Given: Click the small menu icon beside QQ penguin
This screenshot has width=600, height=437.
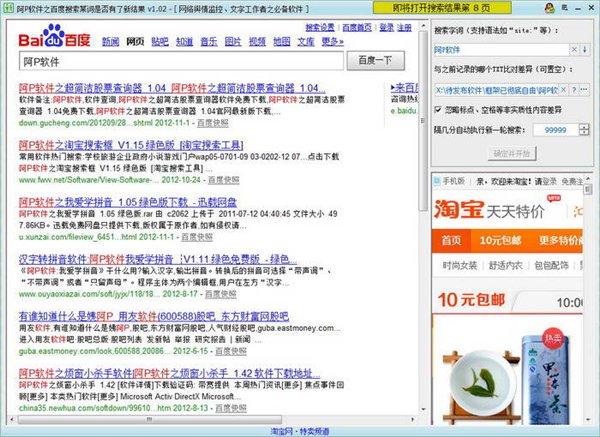Looking at the screenshot, I should pyautogui.click(x=564, y=8).
